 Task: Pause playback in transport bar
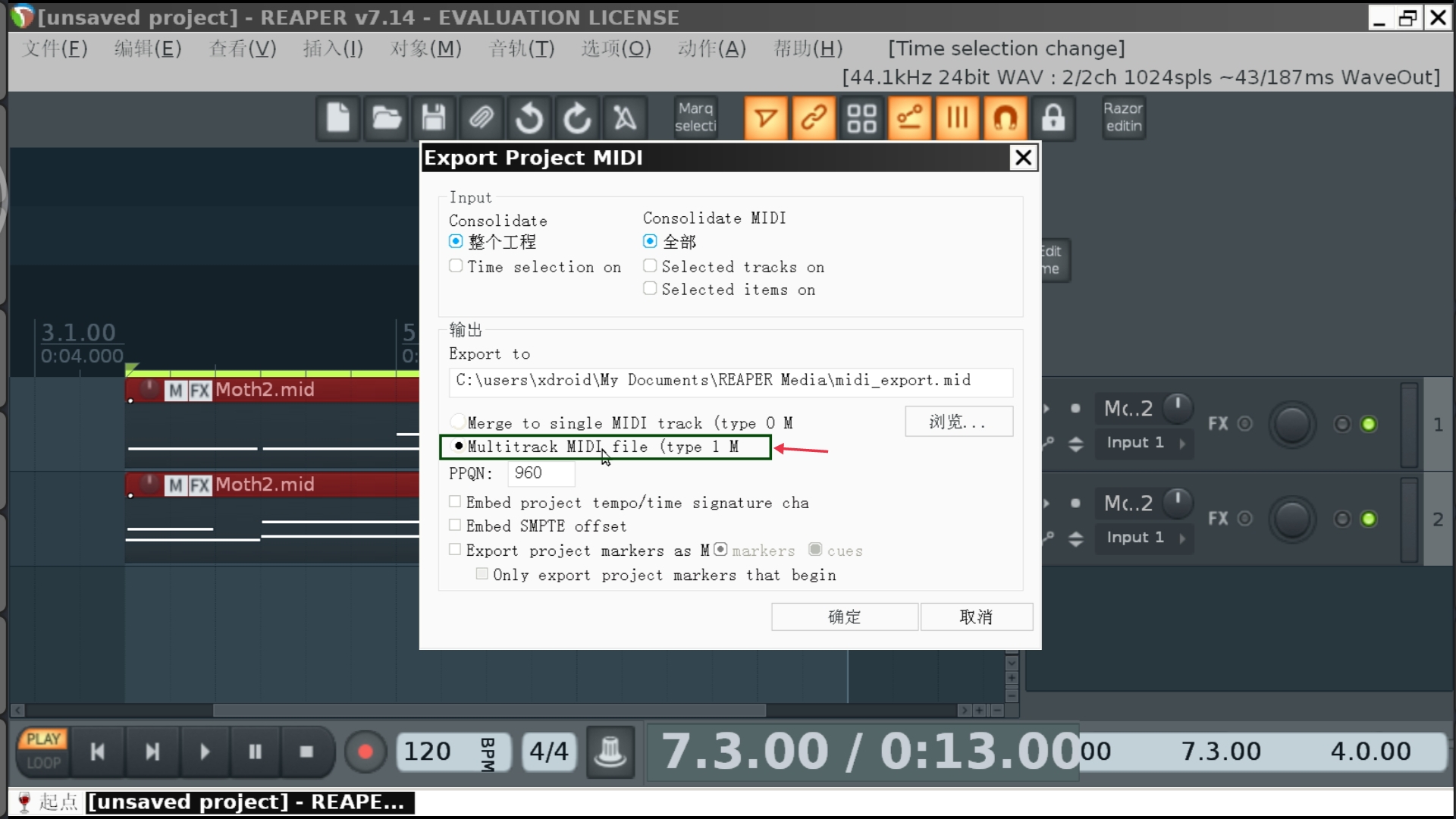[255, 752]
